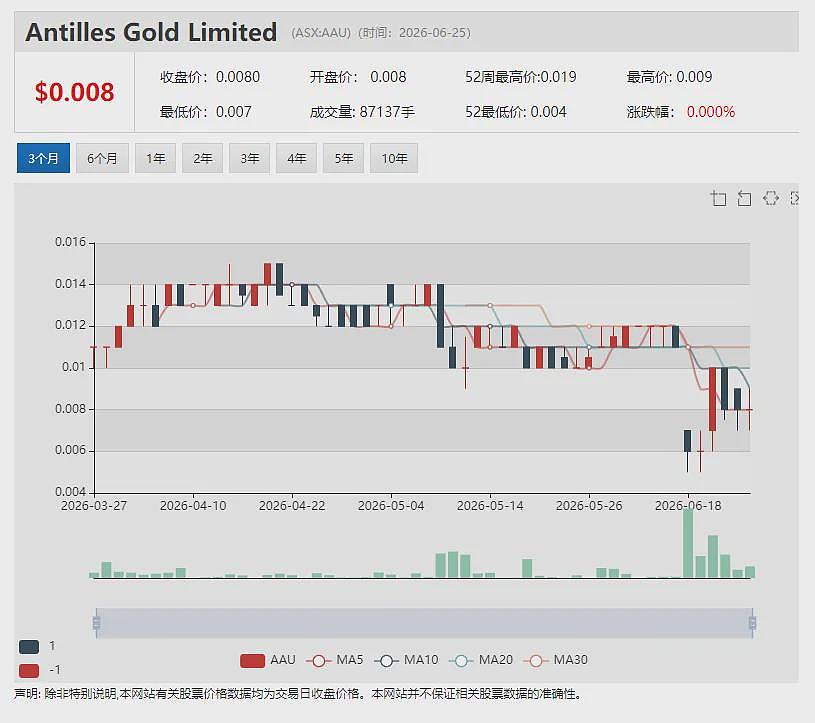Click the 0.004 y-axis label
This screenshot has height=723, width=815.
coord(70,492)
